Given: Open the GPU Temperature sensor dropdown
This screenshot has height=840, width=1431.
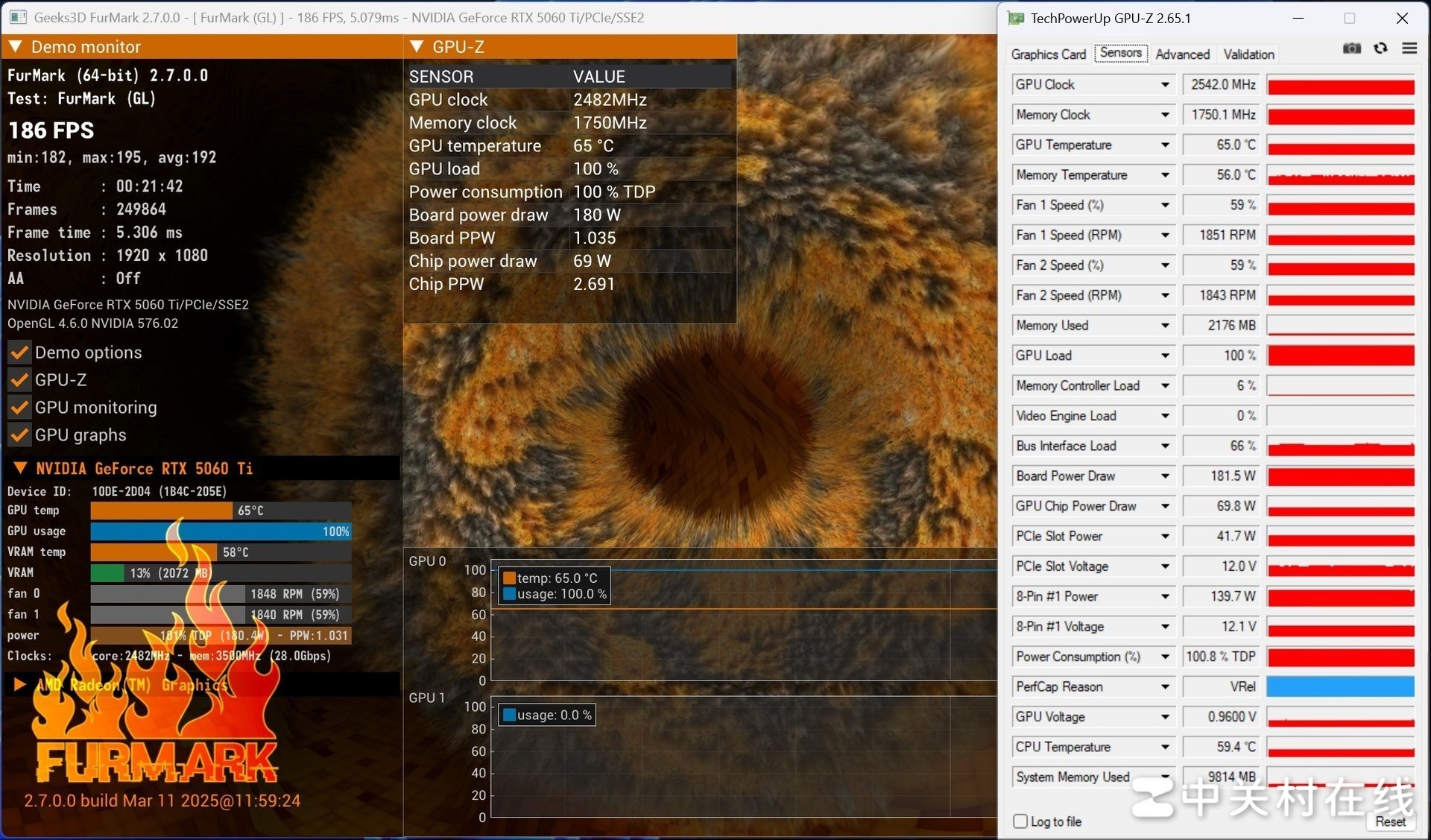Looking at the screenshot, I should [x=1165, y=145].
